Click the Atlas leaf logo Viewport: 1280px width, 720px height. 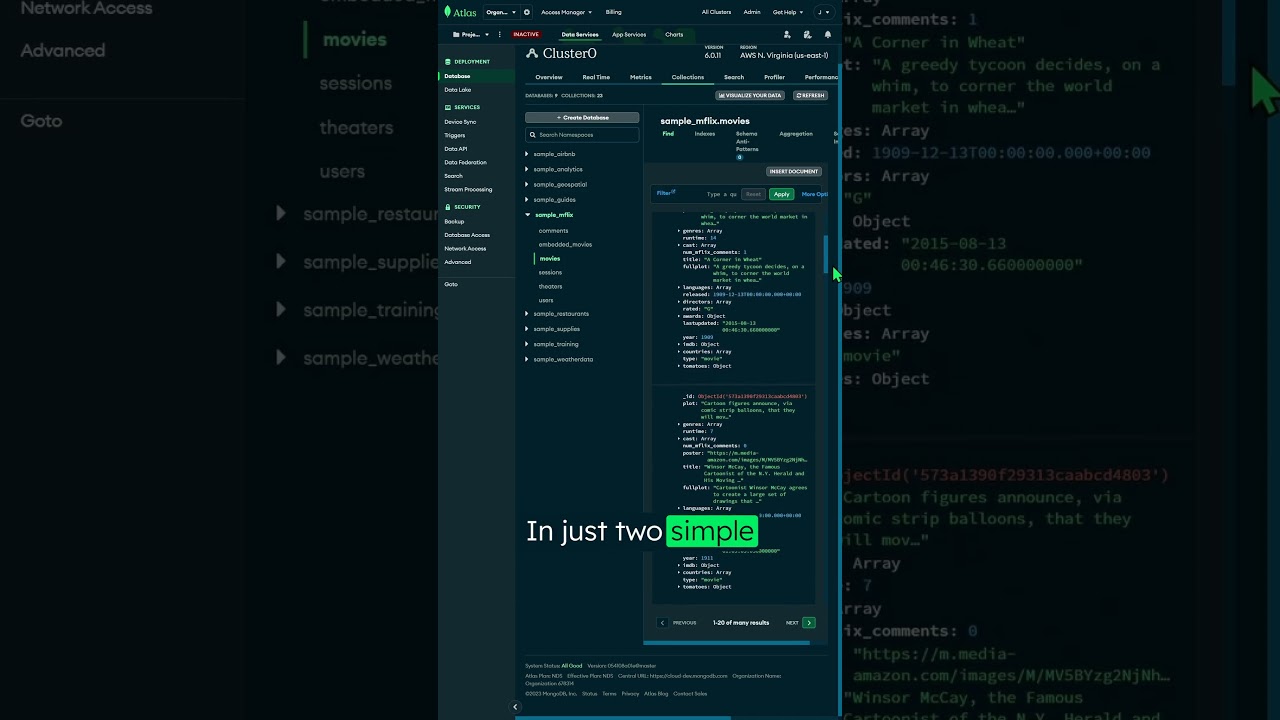coord(448,12)
